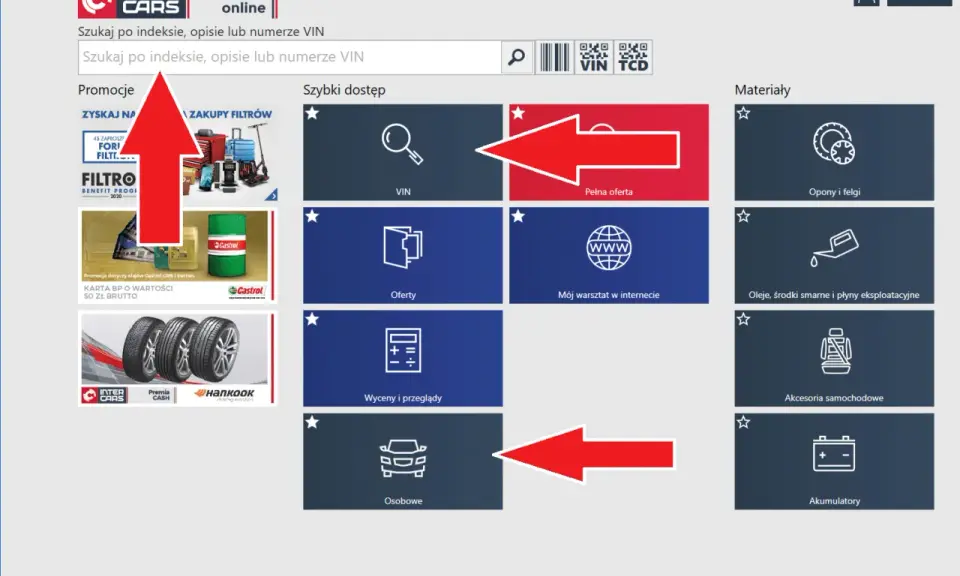Open the Osobowe car tile

[x=403, y=462]
